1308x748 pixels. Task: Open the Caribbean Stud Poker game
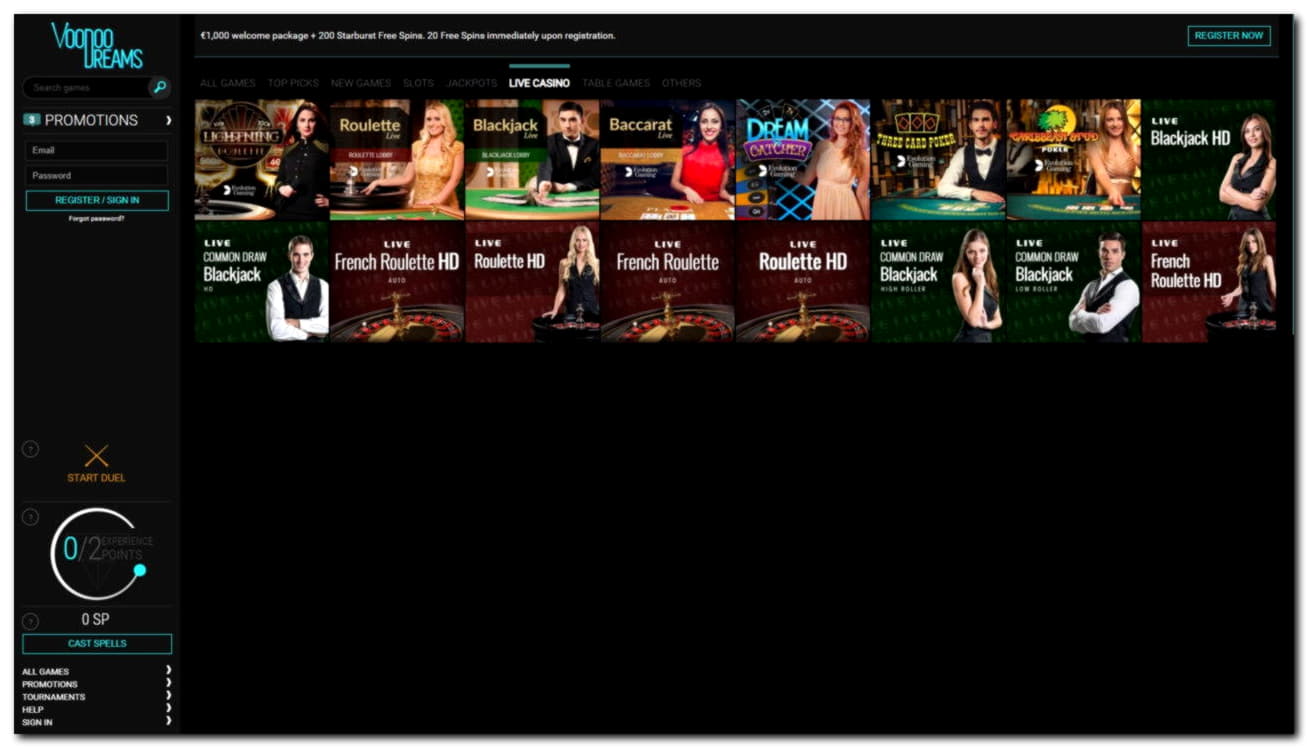1073,159
